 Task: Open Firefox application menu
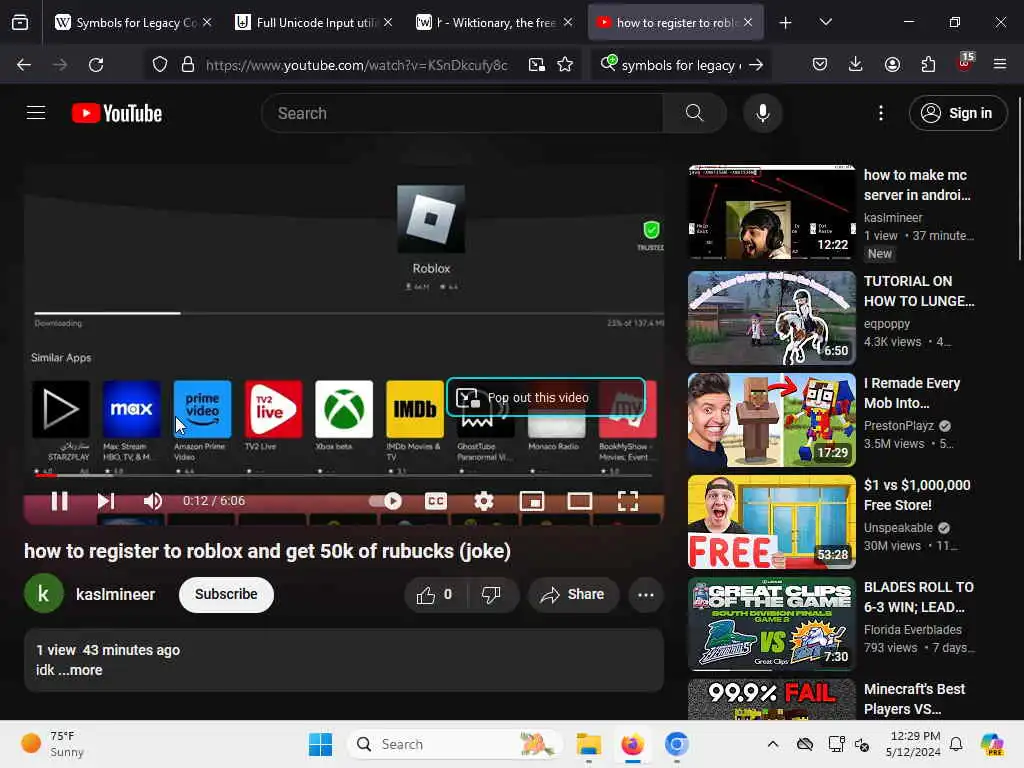pyautogui.click(x=1000, y=64)
